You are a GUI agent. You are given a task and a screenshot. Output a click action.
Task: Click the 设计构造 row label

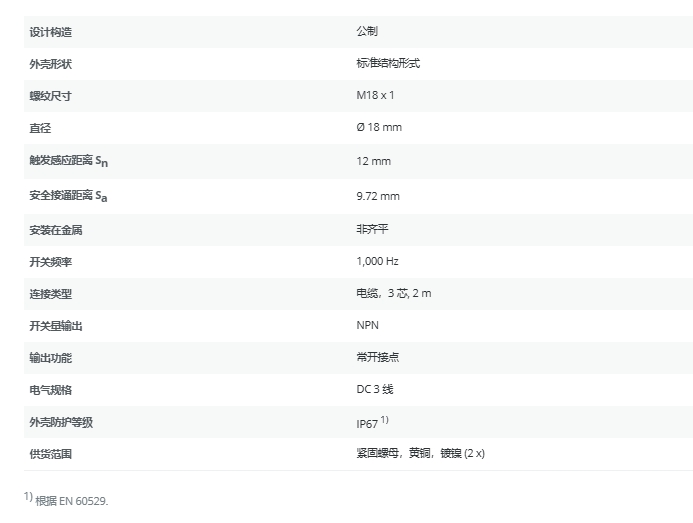click(51, 32)
